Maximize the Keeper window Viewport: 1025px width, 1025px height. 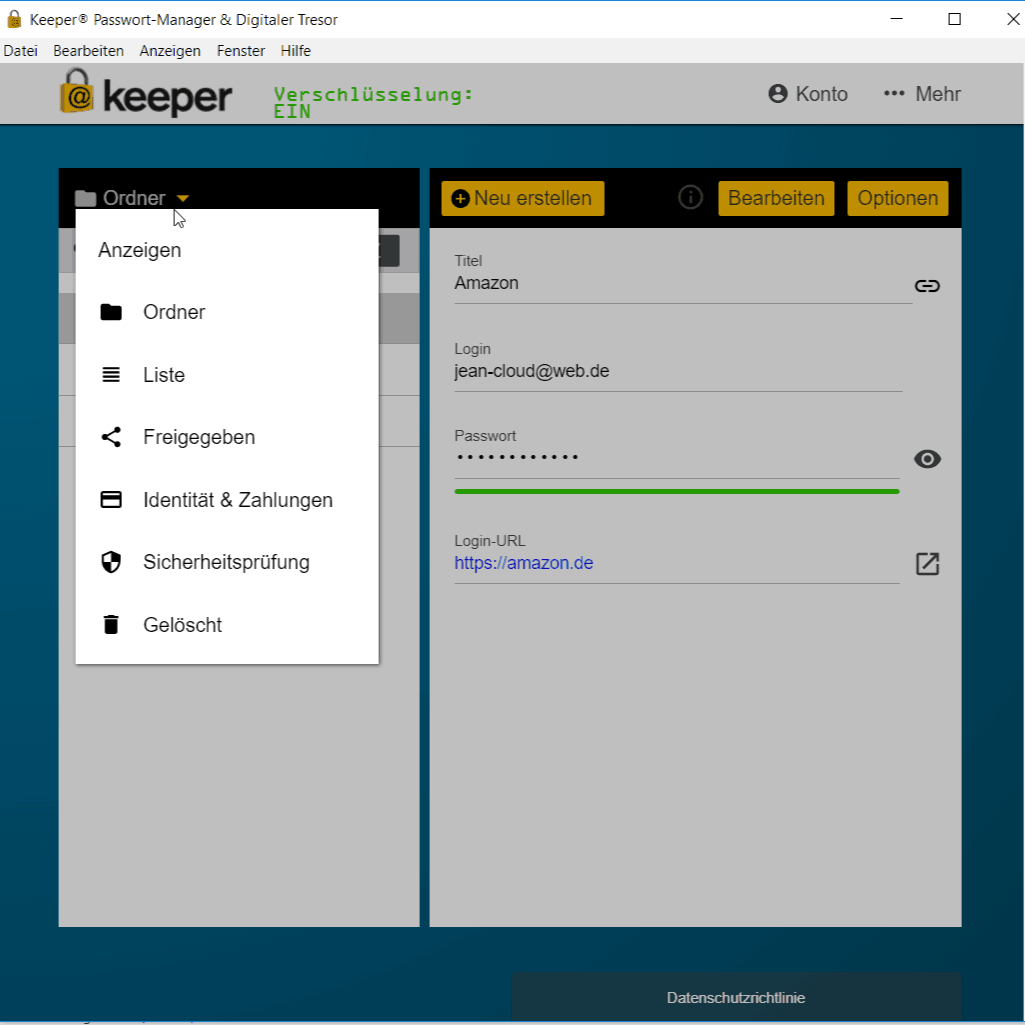[x=954, y=19]
